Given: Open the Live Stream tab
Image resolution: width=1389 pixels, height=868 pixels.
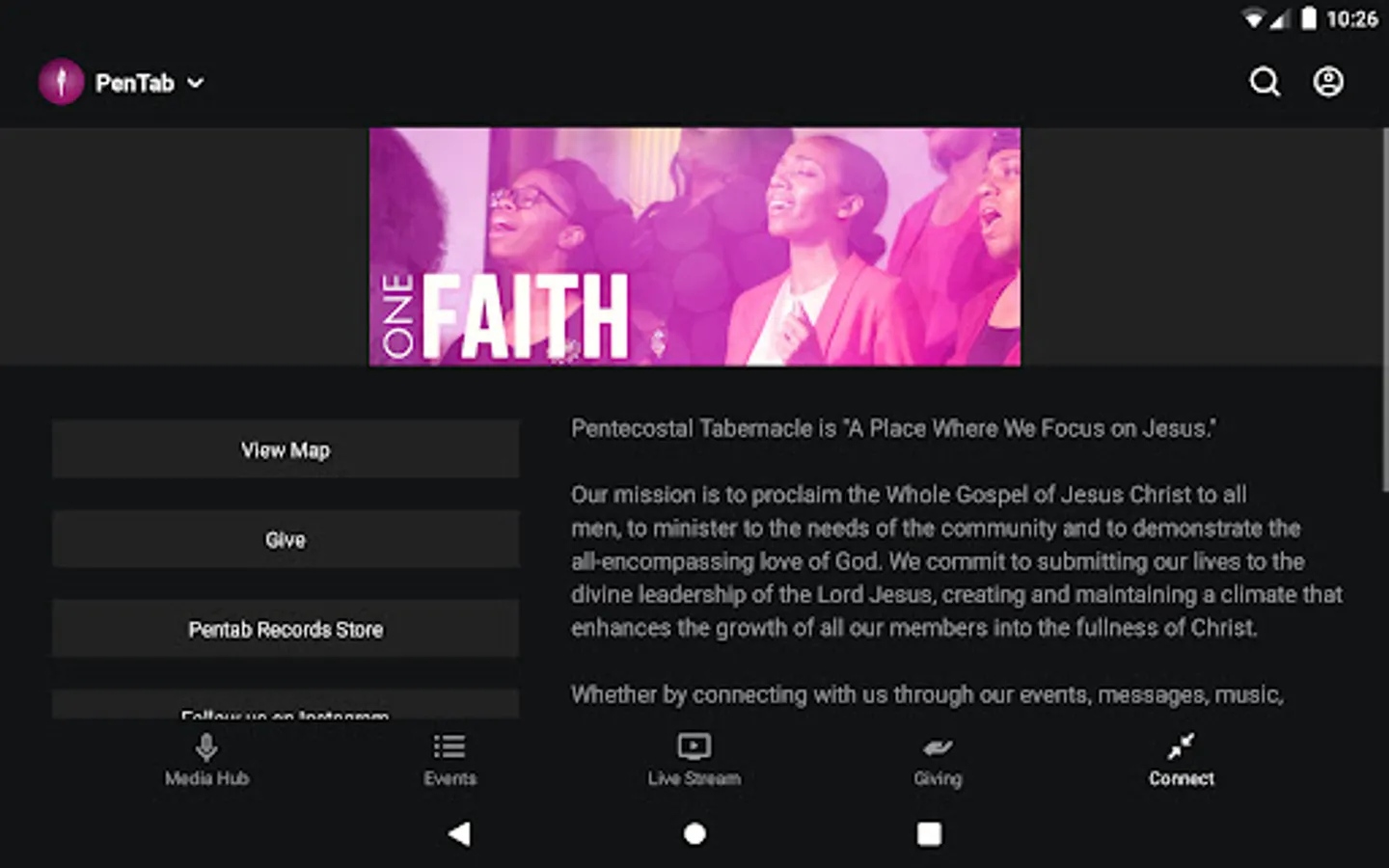Looking at the screenshot, I should coord(694,759).
